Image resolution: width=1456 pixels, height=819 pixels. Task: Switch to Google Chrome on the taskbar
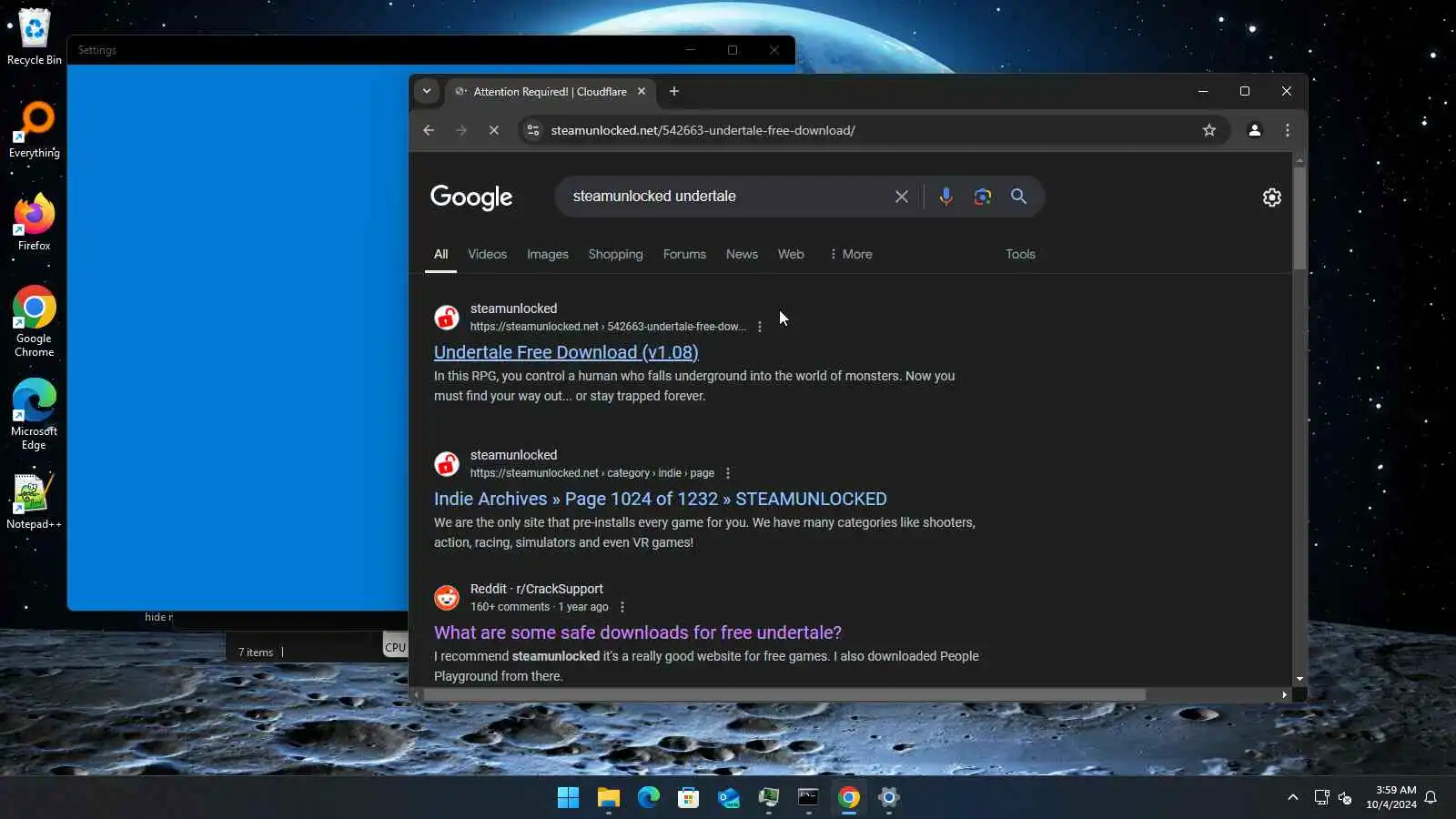(849, 798)
